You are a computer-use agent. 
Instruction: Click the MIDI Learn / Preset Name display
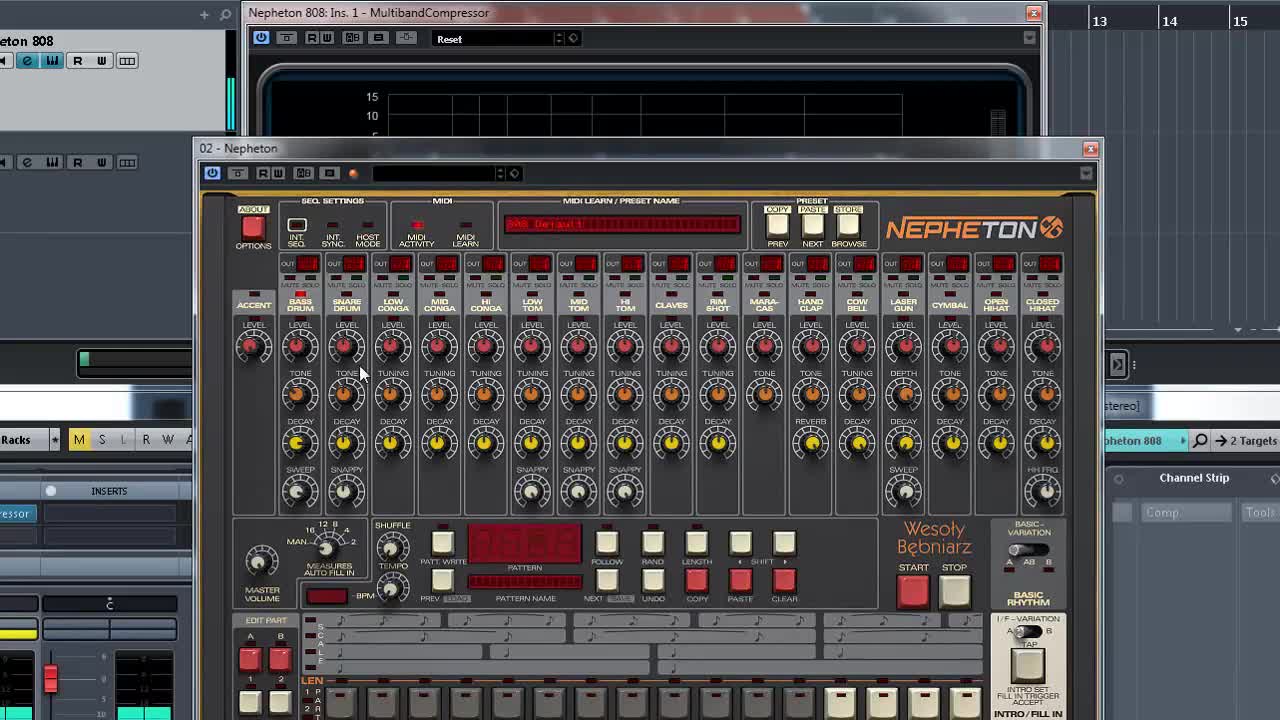622,224
